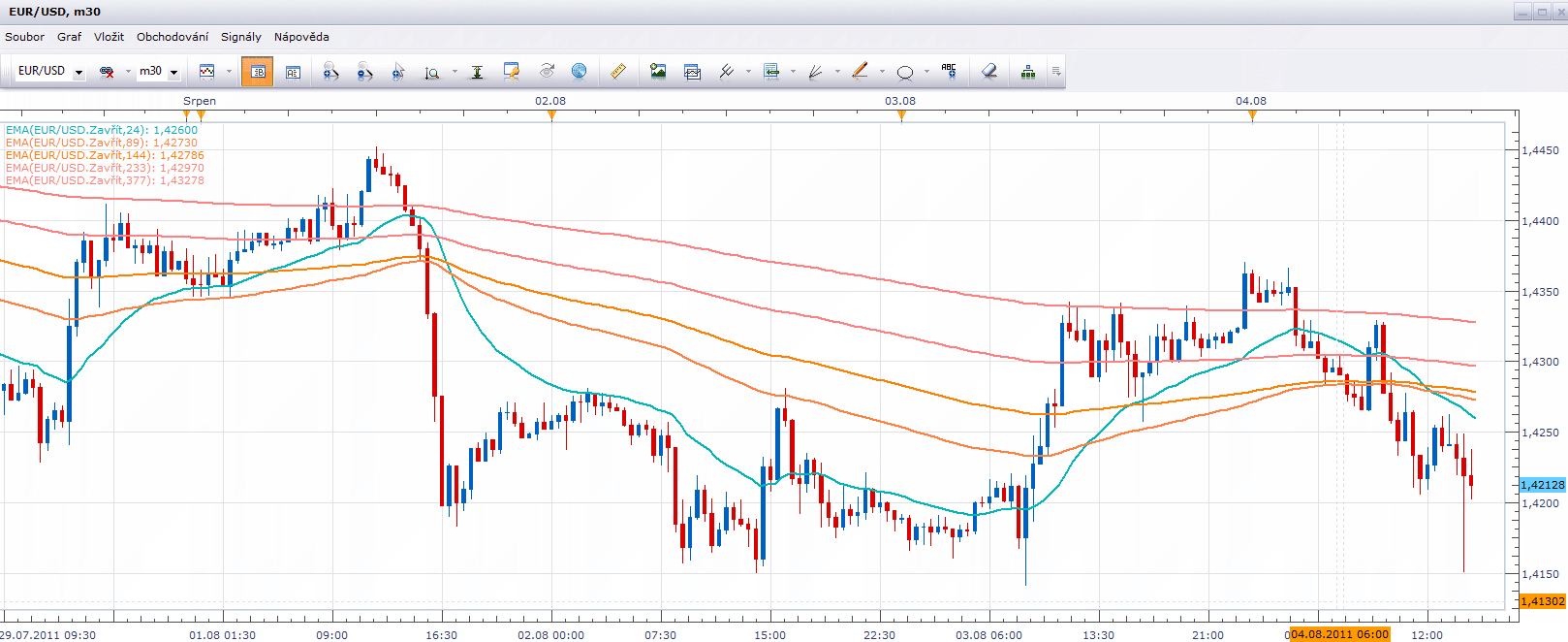Image resolution: width=1568 pixels, height=642 pixels.
Task: Open the Soubor menu
Action: 24,37
